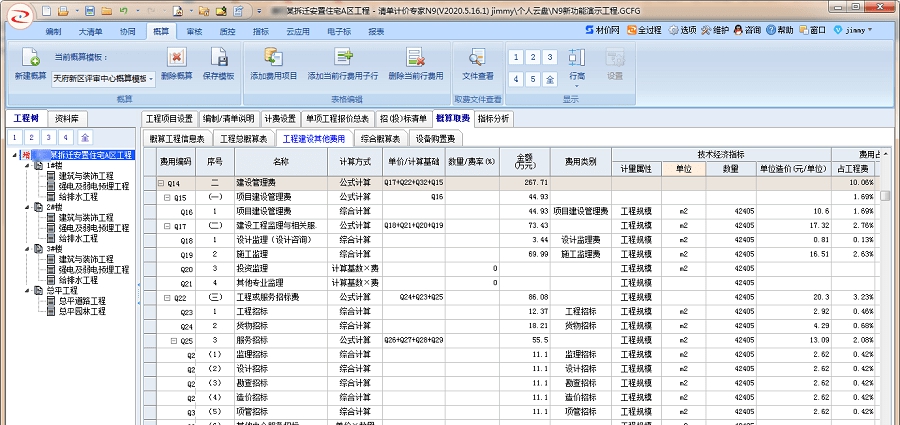Click the blue floppy save icon in quick access toolbar
This screenshot has width=900, height=425.
(90, 11)
